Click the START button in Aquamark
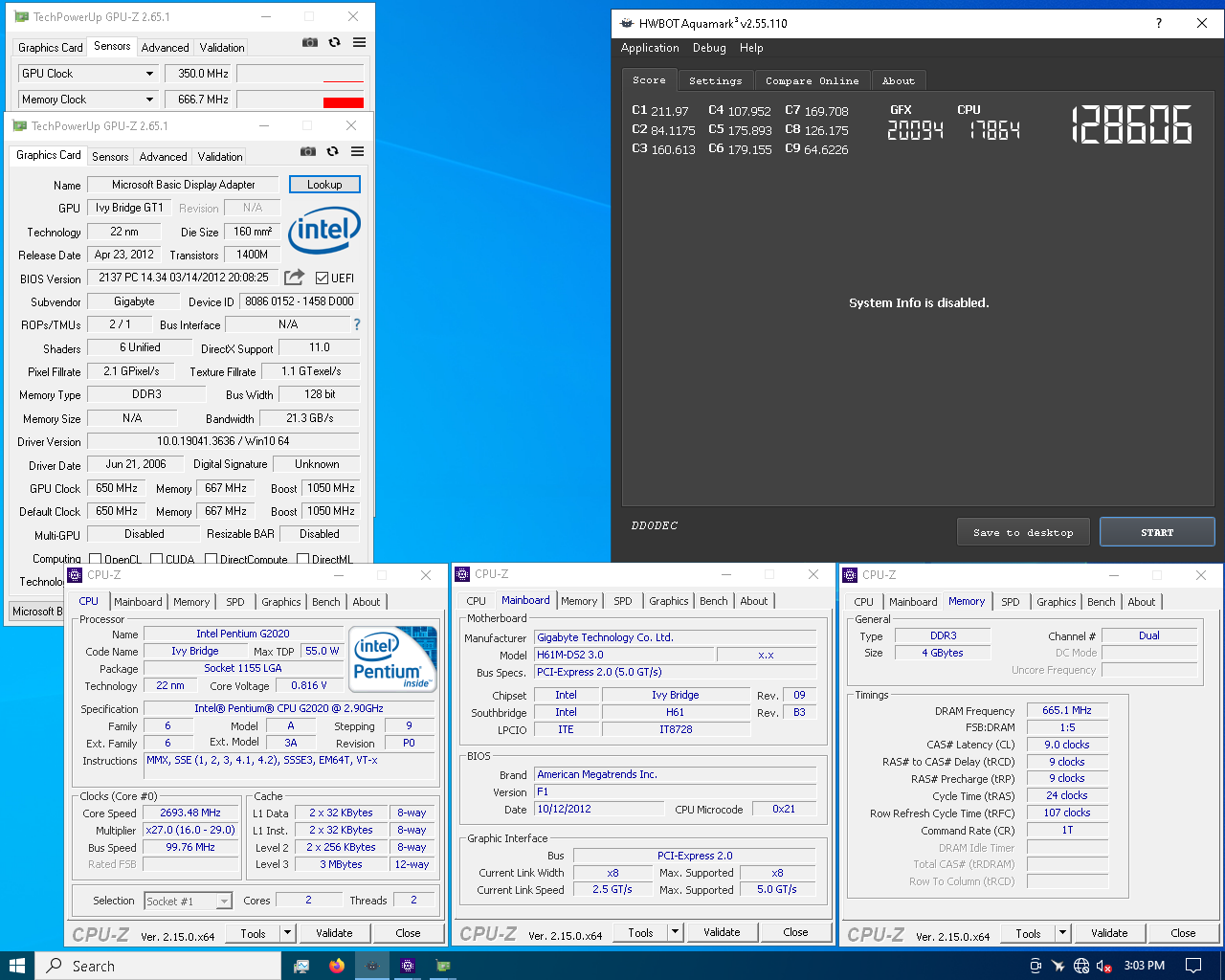 tap(1157, 532)
